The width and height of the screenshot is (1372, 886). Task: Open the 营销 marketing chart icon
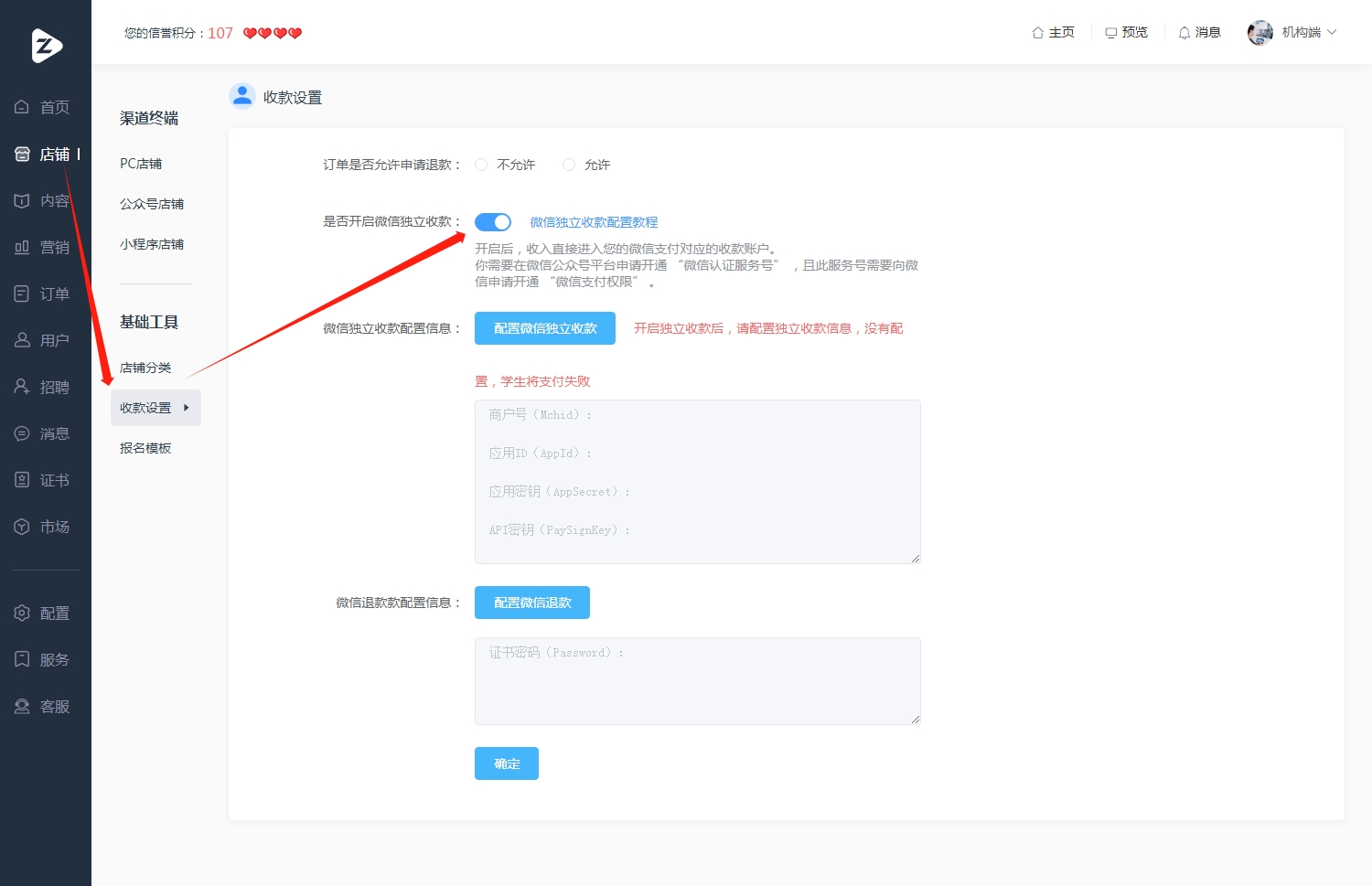tap(22, 247)
